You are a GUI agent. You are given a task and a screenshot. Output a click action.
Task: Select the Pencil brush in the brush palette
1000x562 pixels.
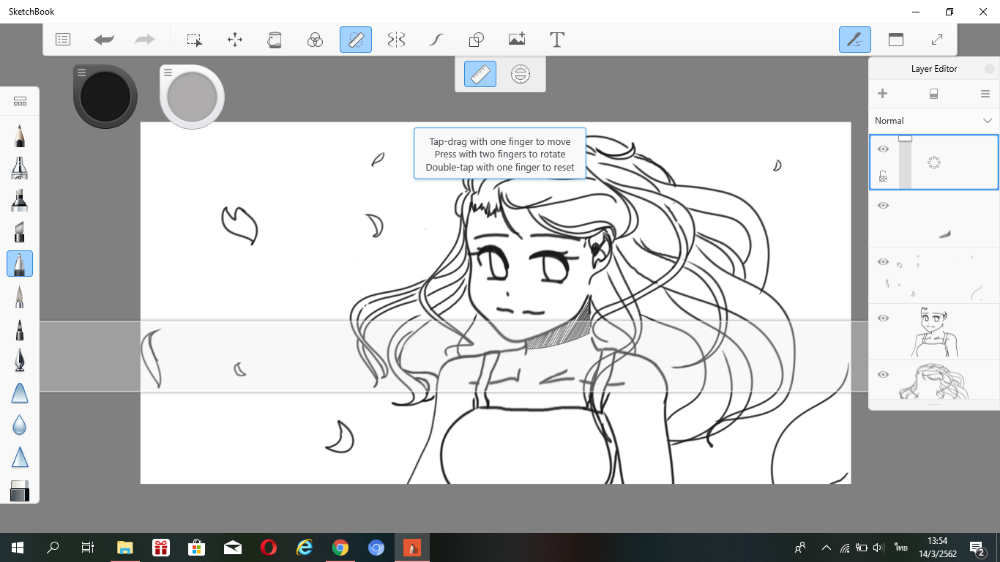(20, 135)
